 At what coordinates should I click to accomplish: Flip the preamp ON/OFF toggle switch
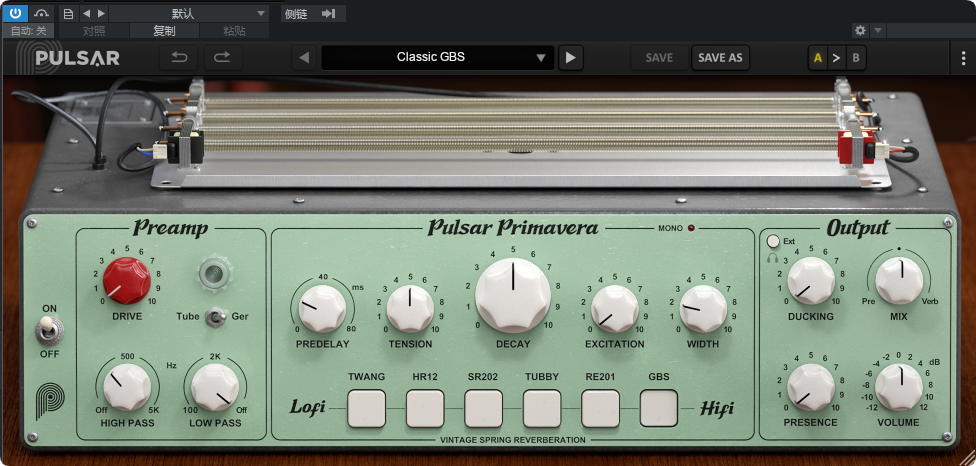pos(47,330)
